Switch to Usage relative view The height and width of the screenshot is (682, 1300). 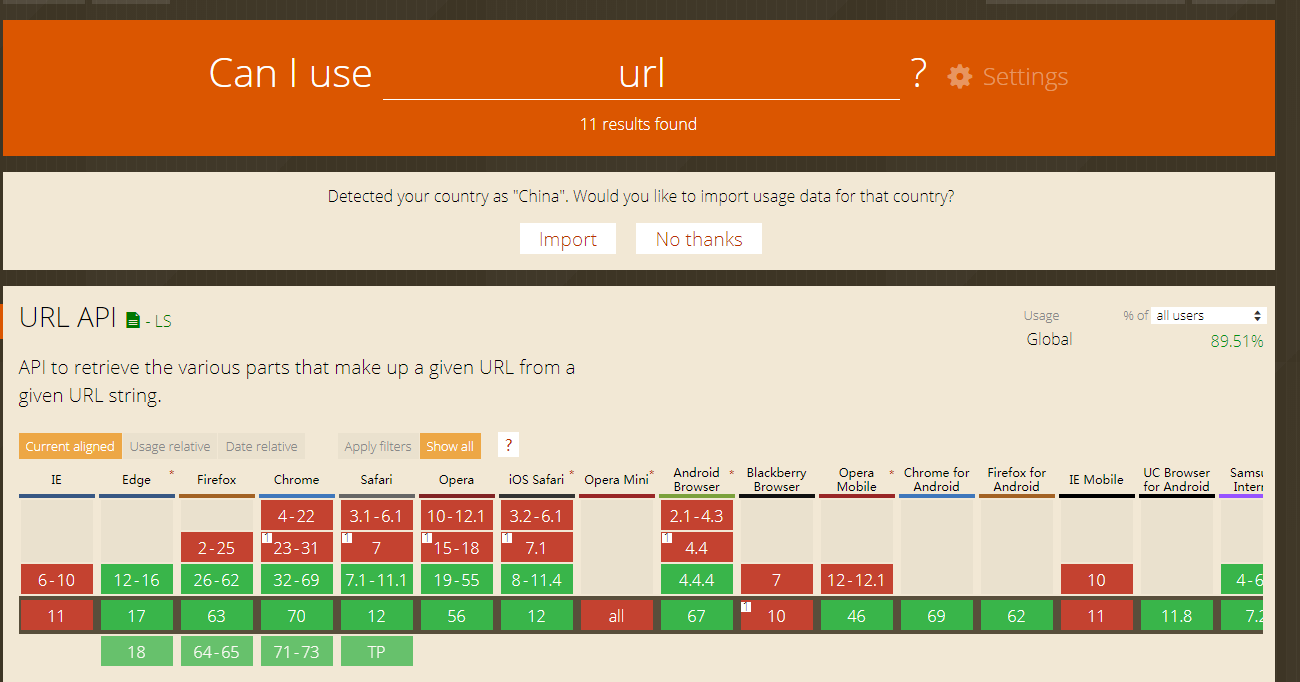[170, 447]
